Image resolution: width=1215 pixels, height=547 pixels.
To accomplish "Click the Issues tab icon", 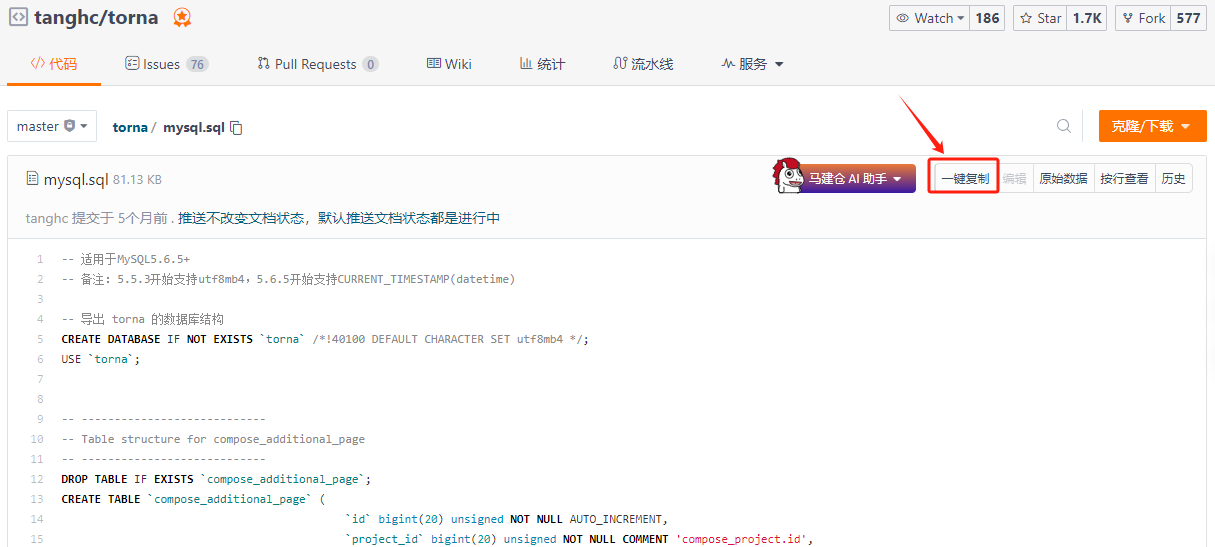I will 132,63.
